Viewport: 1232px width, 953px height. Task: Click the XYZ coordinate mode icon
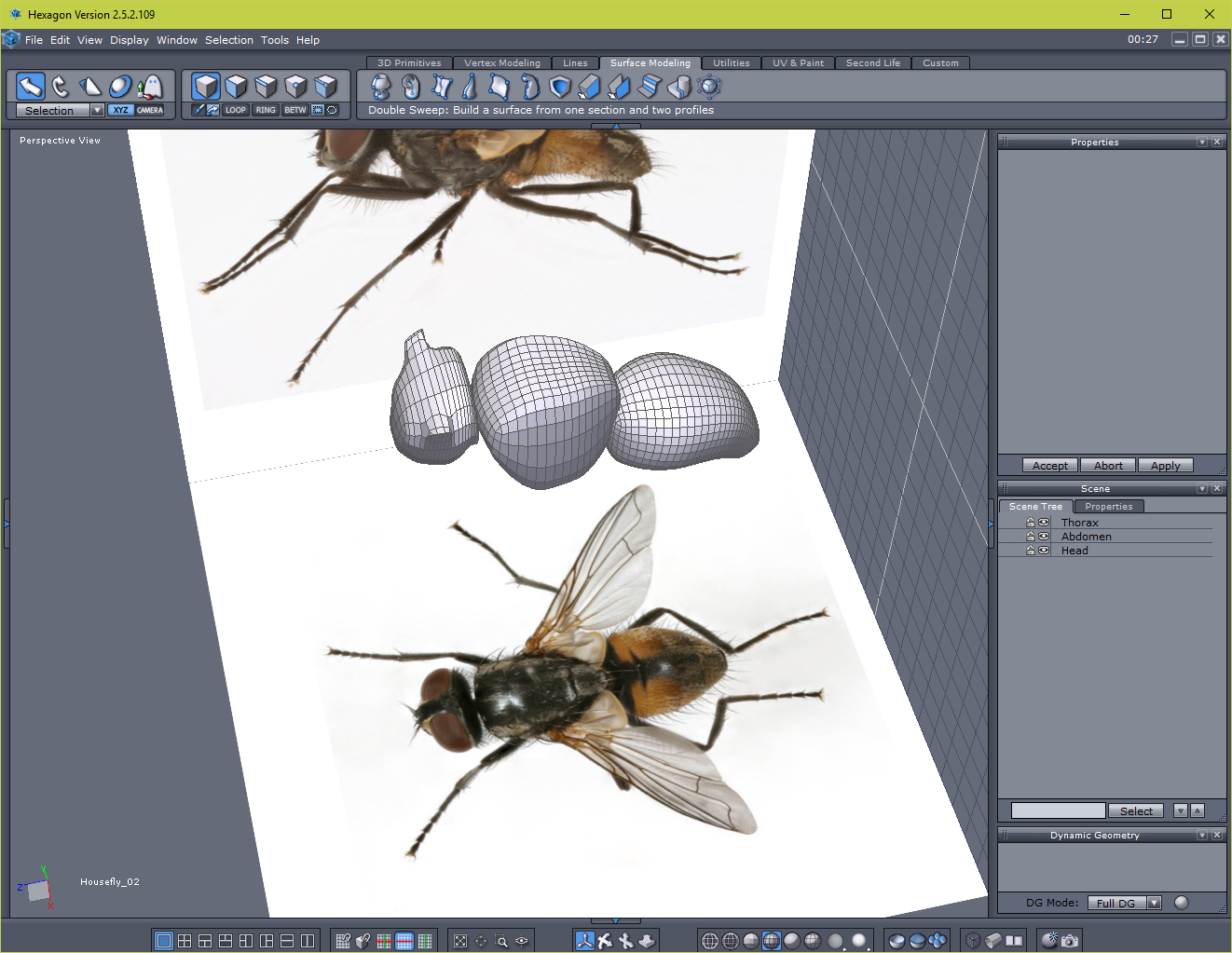click(120, 110)
